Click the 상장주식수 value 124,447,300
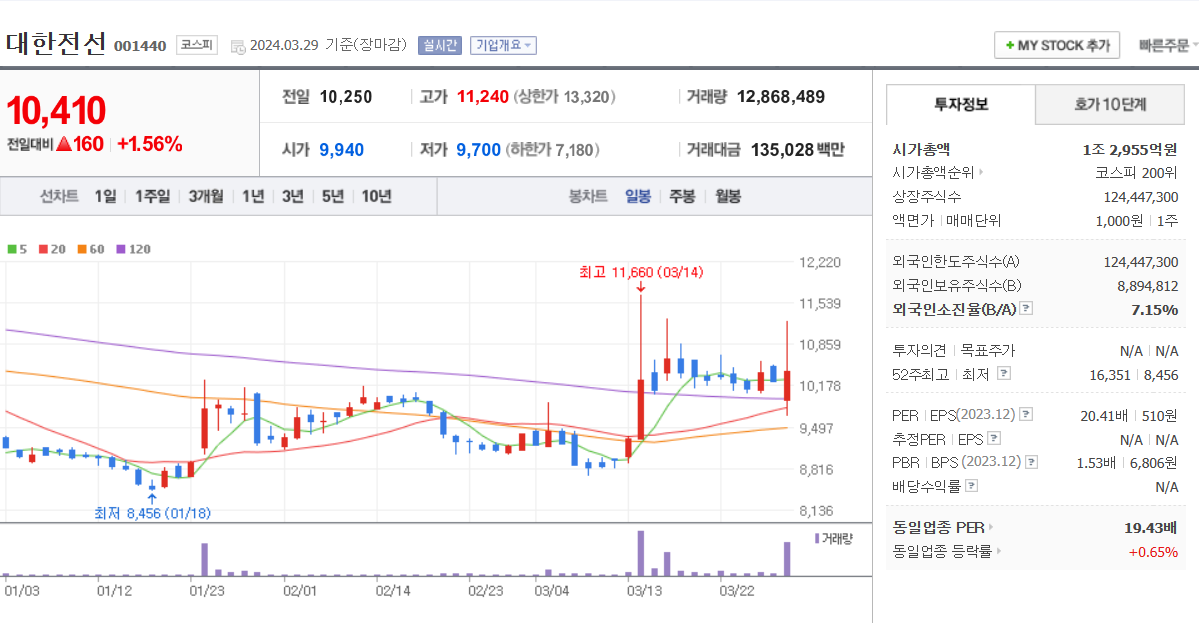Image resolution: width=1201 pixels, height=623 pixels. (x=1141, y=197)
